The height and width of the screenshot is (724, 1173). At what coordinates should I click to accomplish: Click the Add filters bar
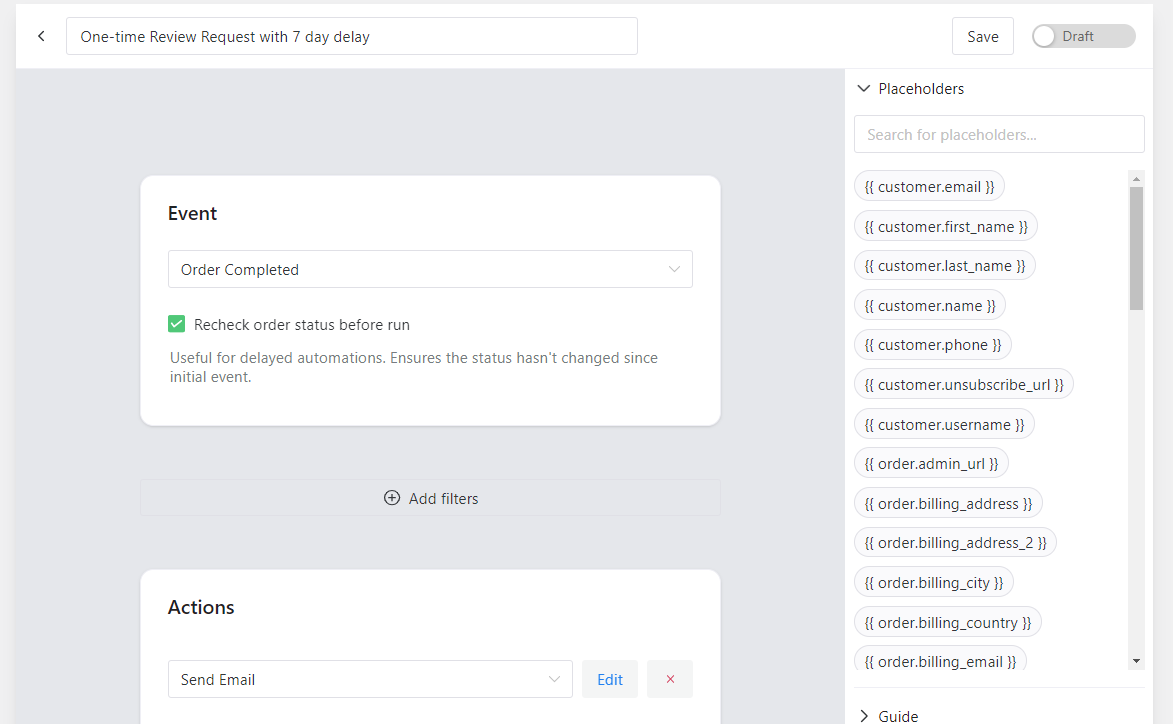[430, 498]
